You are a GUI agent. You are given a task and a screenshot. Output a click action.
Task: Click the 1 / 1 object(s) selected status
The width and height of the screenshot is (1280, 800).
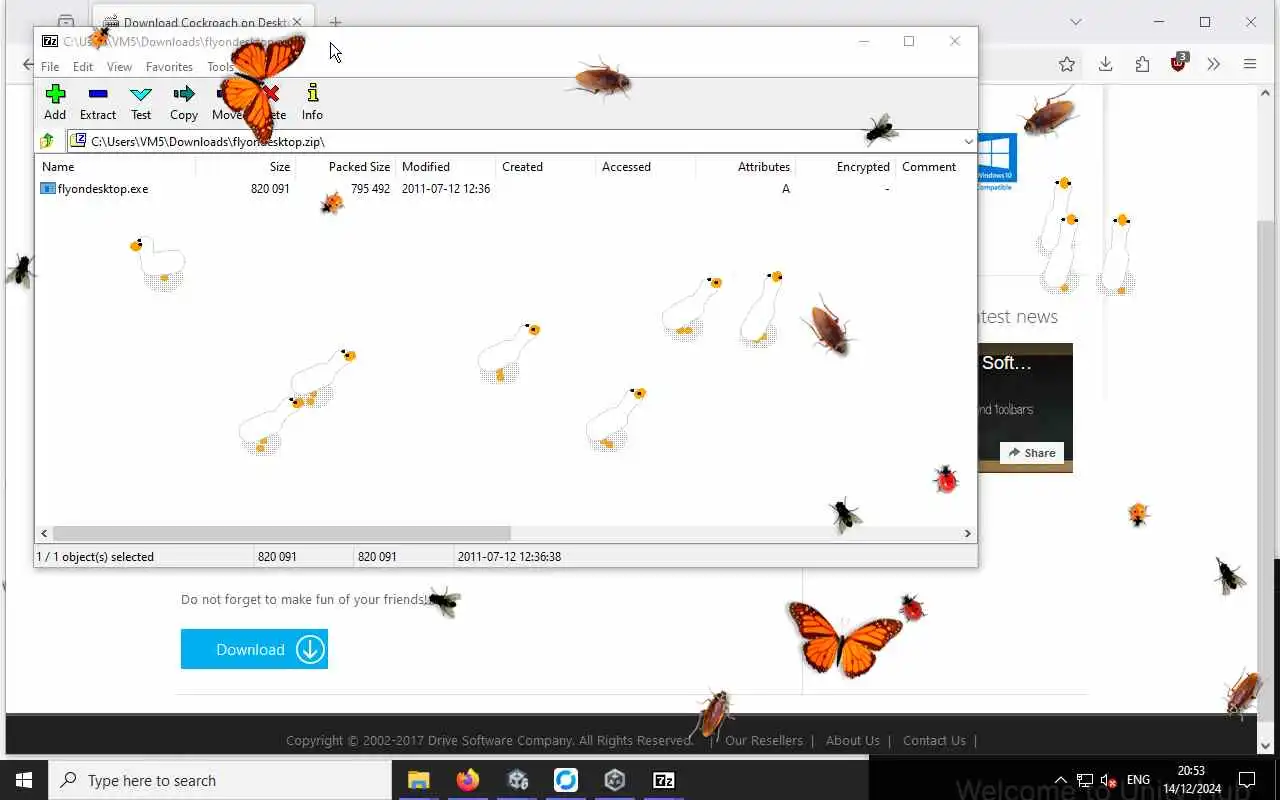(x=95, y=557)
